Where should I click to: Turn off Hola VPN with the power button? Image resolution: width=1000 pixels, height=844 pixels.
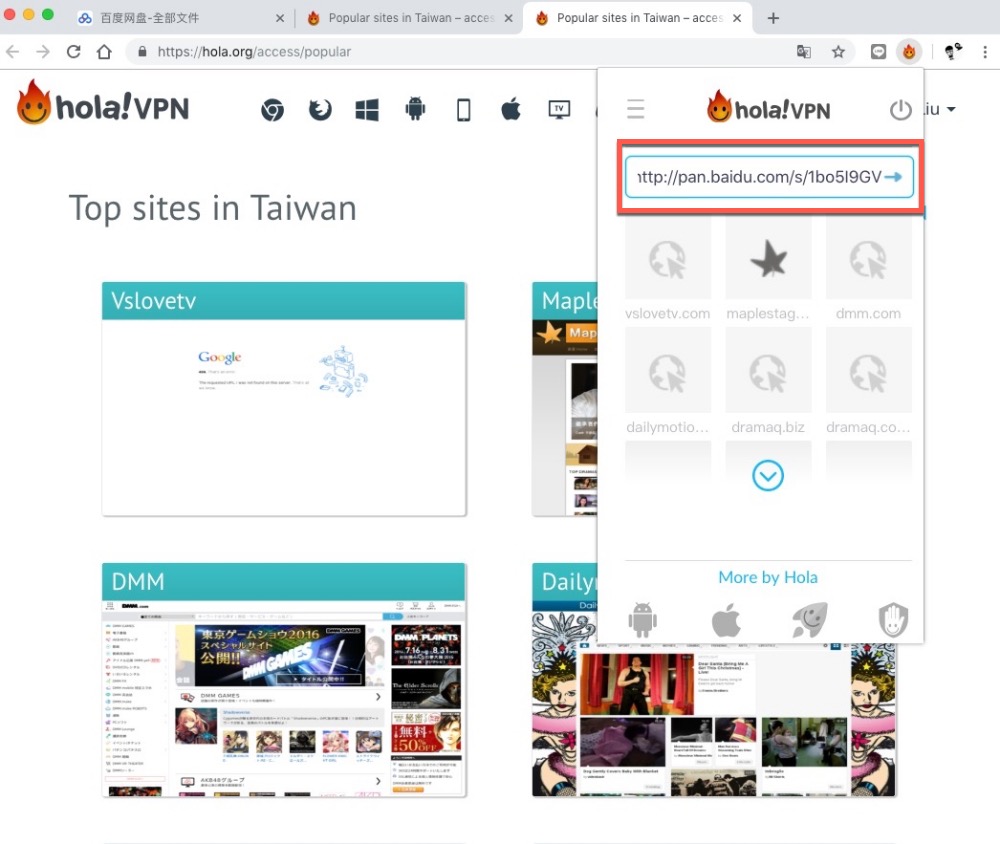pyautogui.click(x=901, y=110)
